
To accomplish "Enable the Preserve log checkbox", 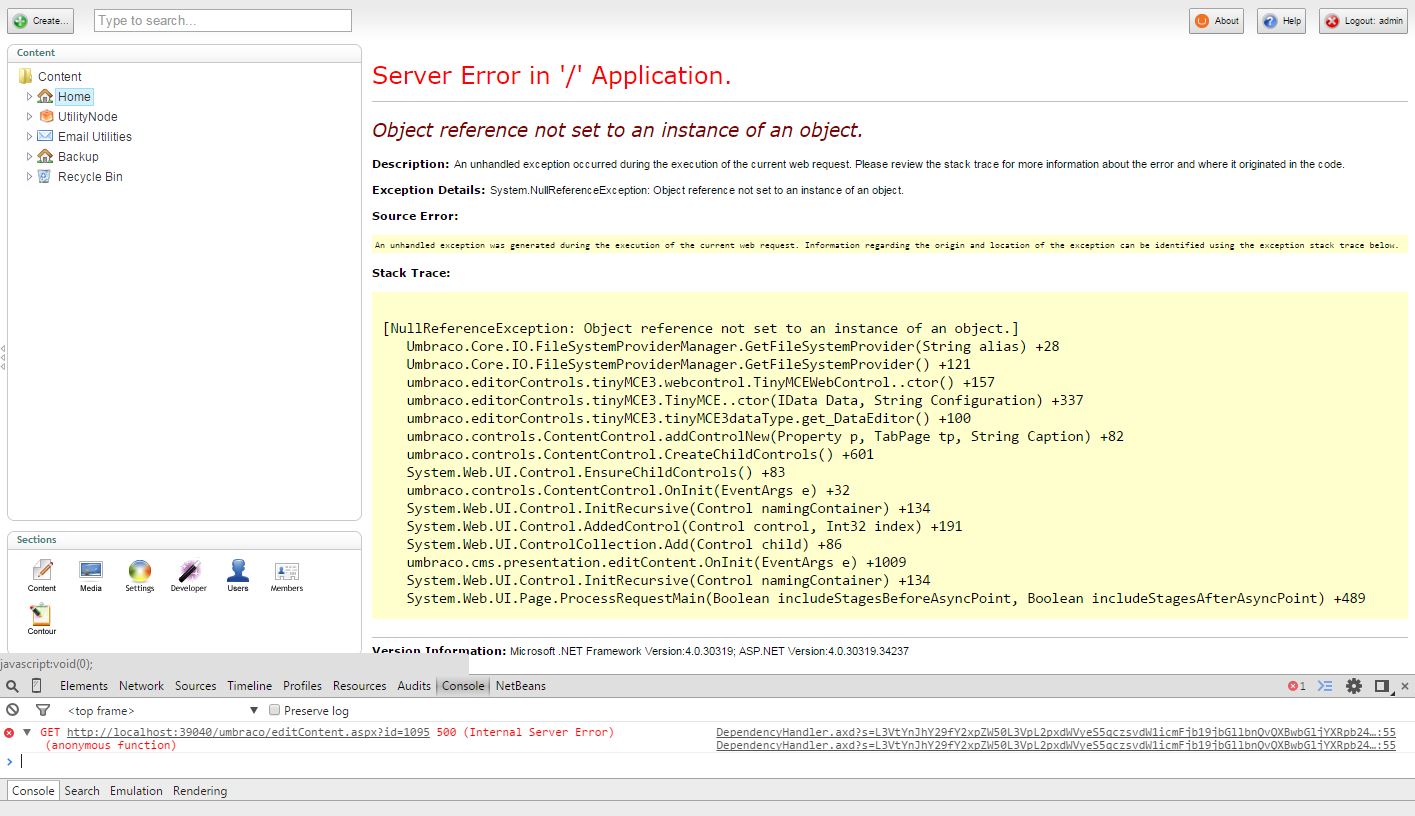I will (x=274, y=710).
